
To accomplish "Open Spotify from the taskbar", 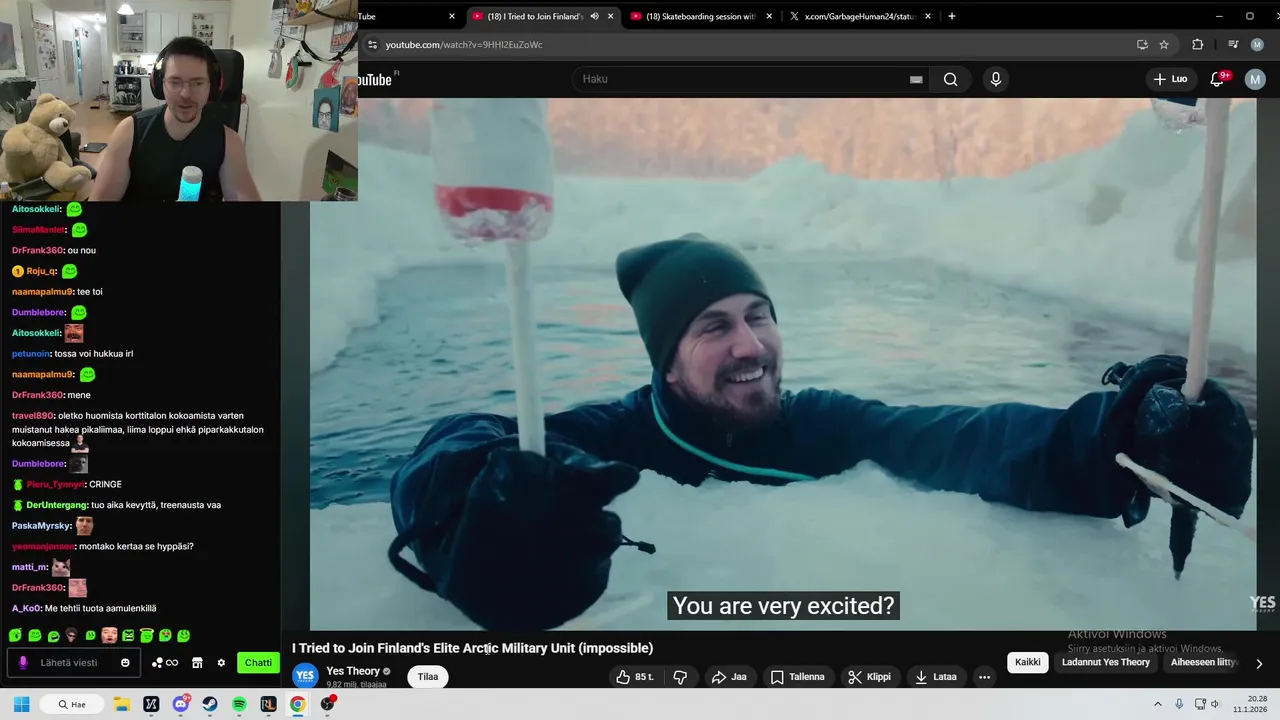I will (x=239, y=704).
